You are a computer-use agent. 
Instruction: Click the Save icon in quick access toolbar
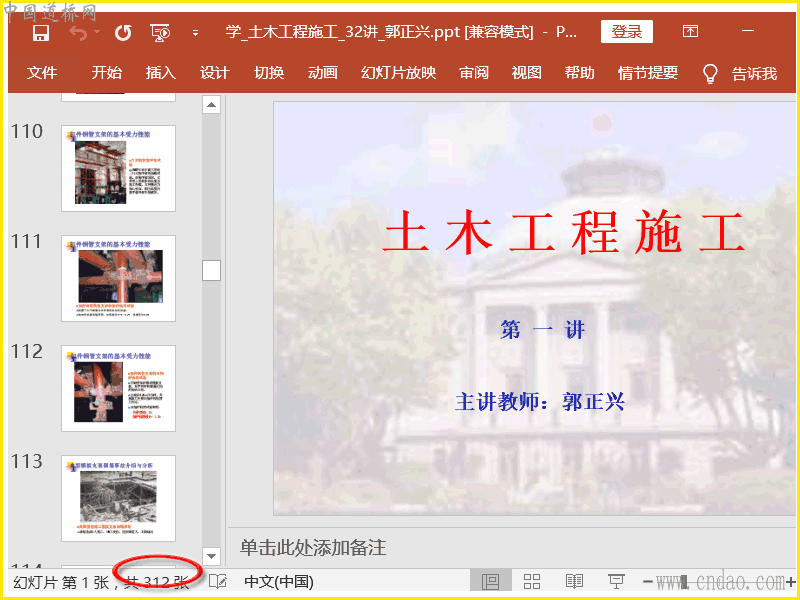pos(41,33)
